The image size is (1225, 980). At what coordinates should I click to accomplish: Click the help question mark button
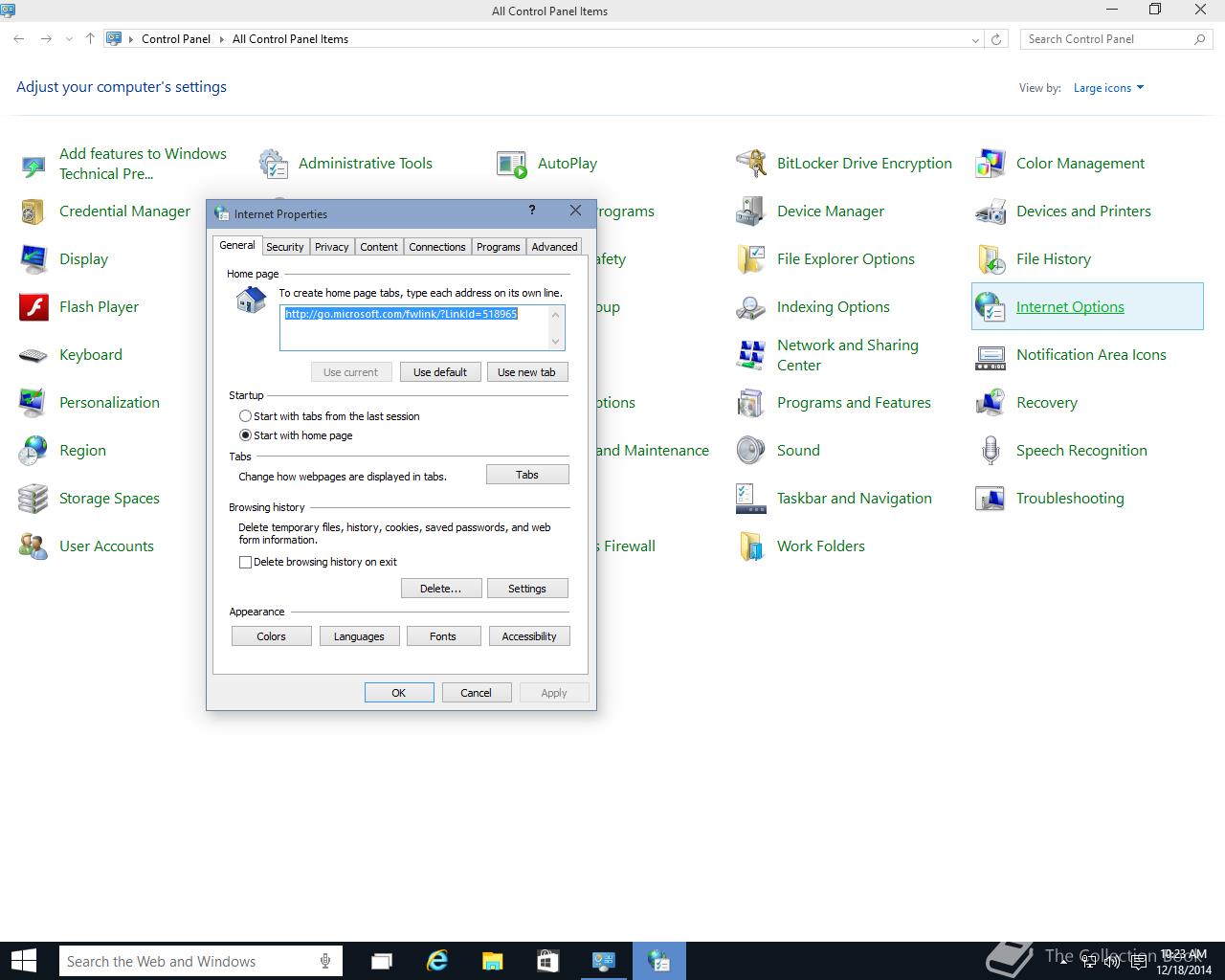532,211
